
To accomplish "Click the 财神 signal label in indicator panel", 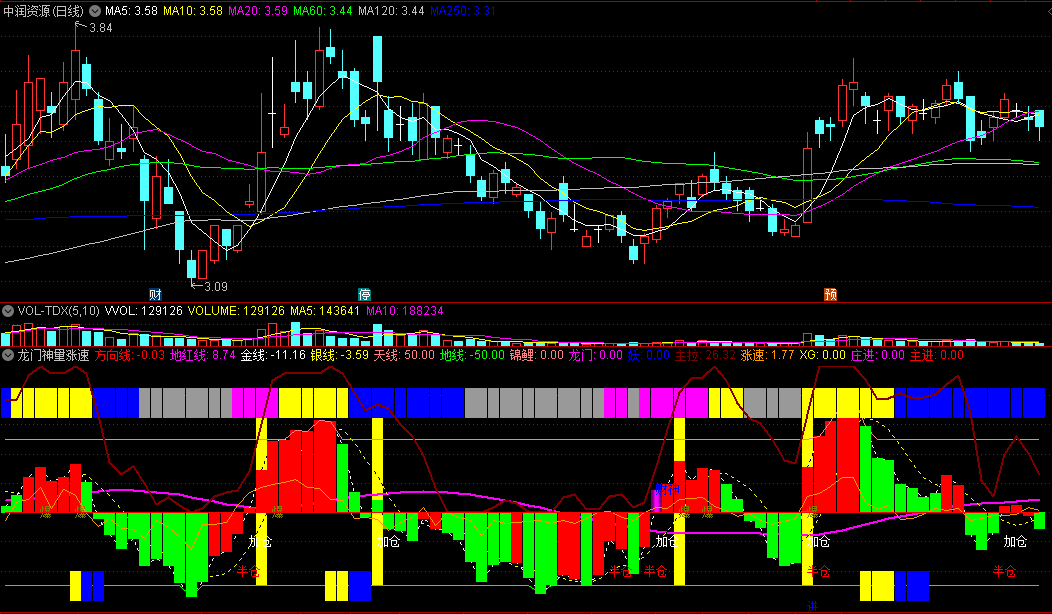I will pos(667,489).
